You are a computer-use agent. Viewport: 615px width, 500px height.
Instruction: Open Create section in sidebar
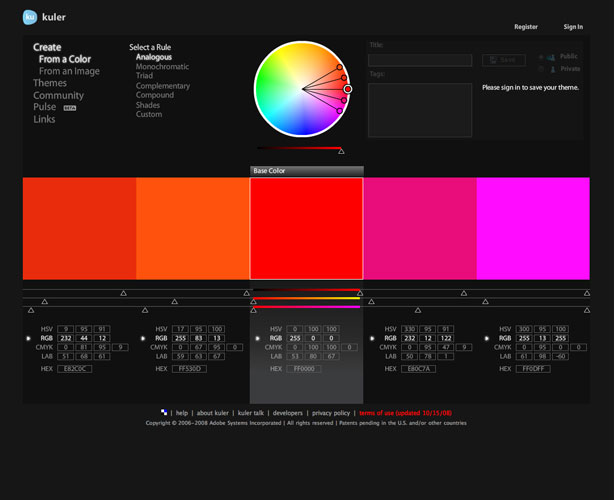(47, 47)
